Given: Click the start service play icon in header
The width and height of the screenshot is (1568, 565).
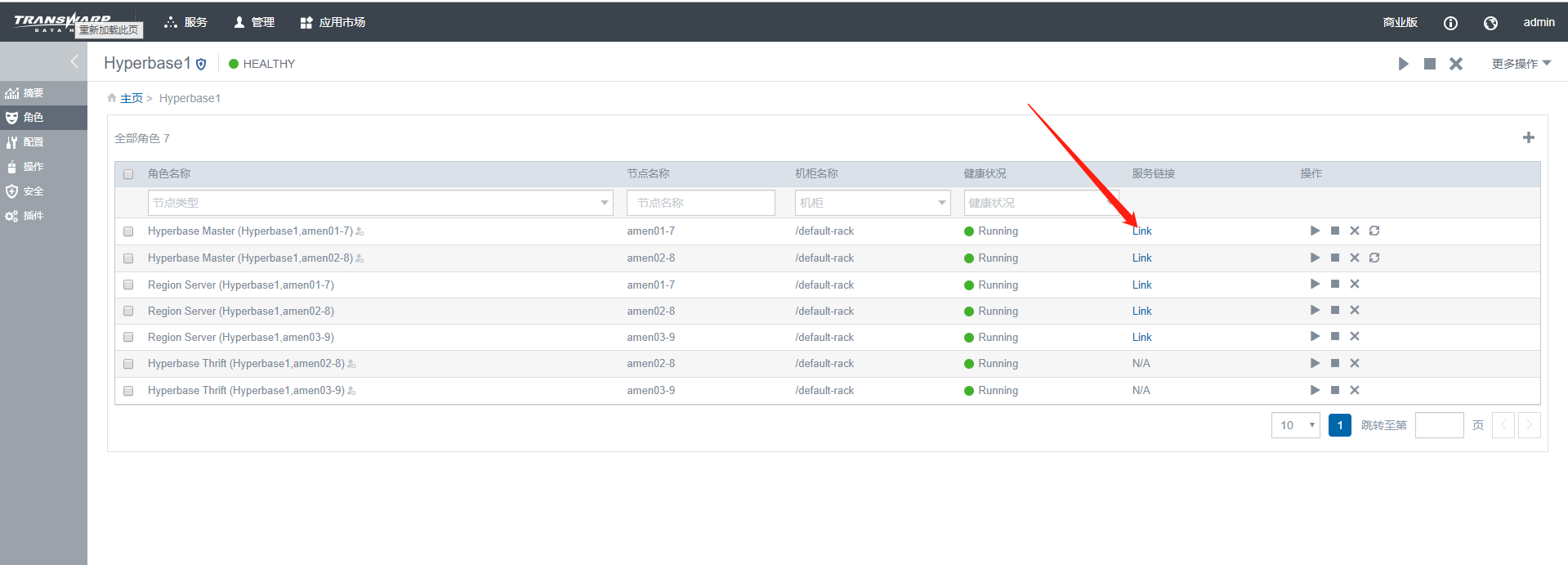Looking at the screenshot, I should click(1403, 64).
